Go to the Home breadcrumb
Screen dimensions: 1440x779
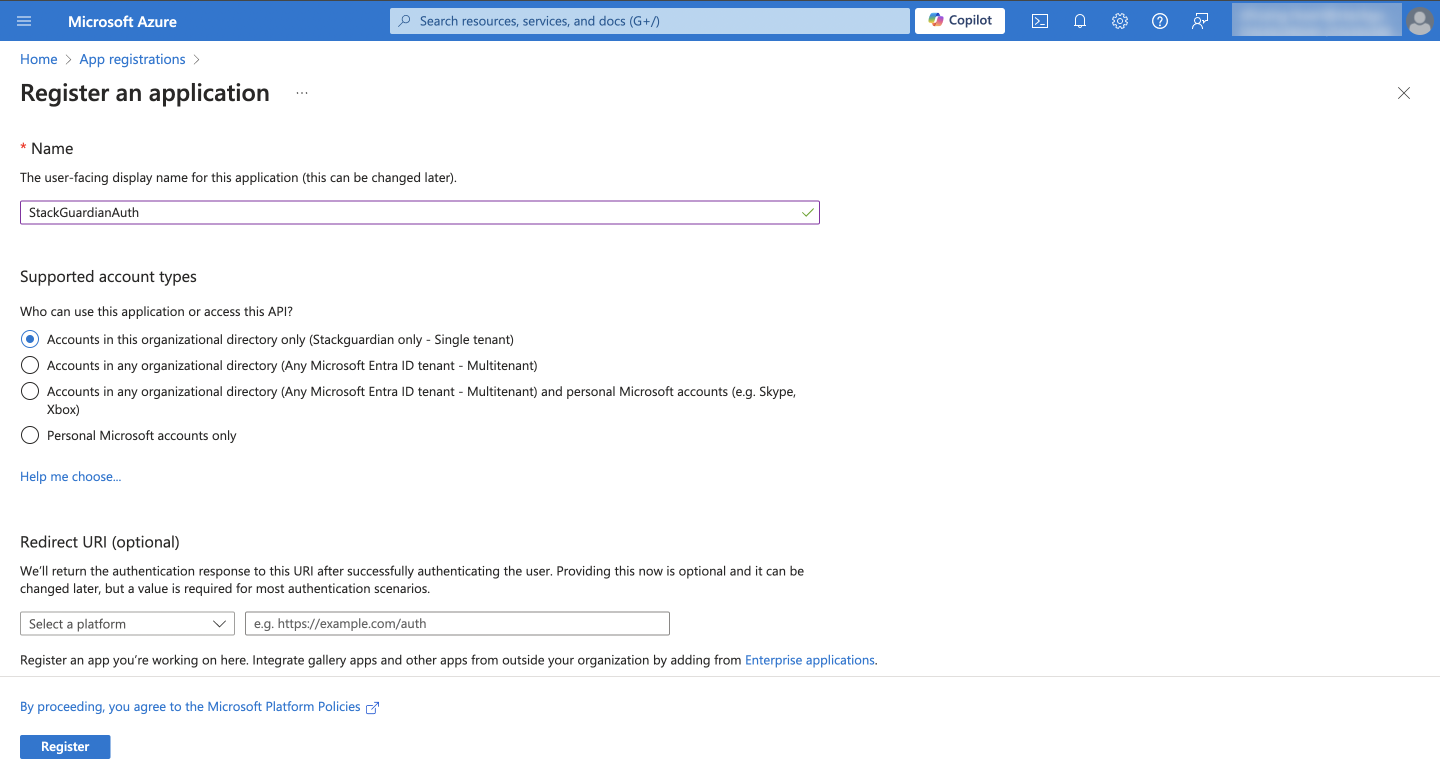[x=38, y=60]
